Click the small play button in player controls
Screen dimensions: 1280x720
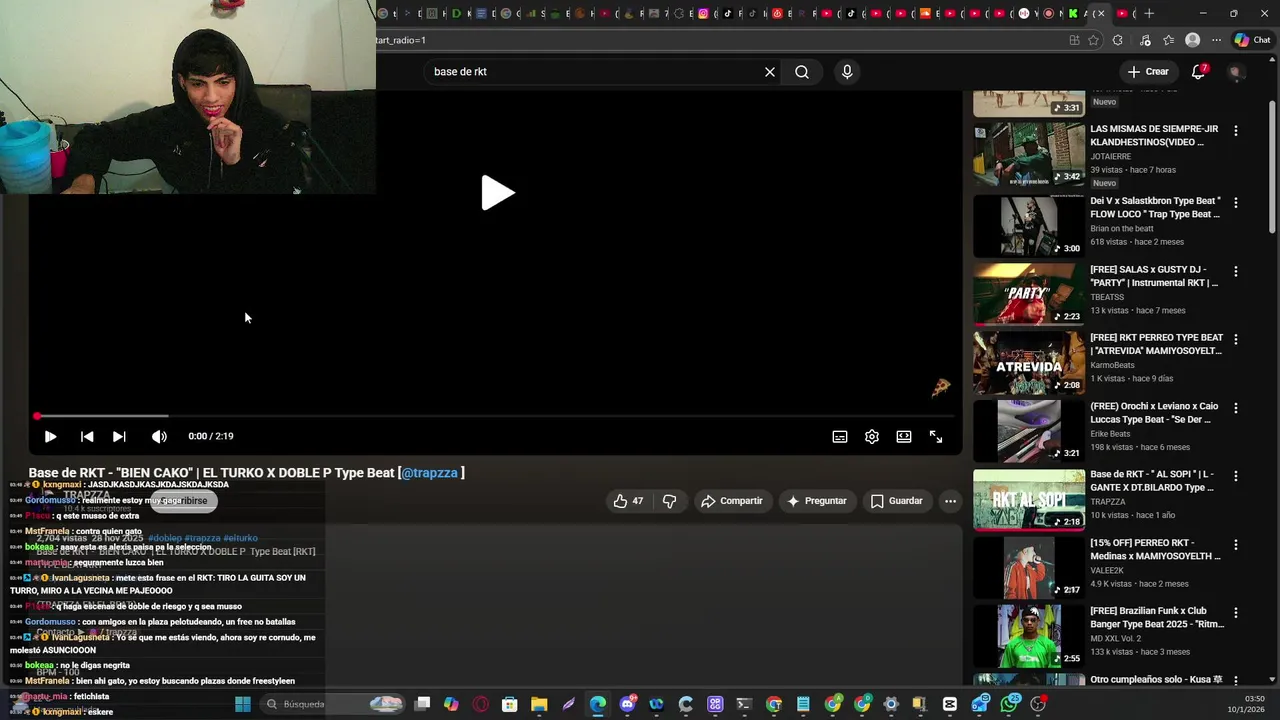[x=50, y=436]
